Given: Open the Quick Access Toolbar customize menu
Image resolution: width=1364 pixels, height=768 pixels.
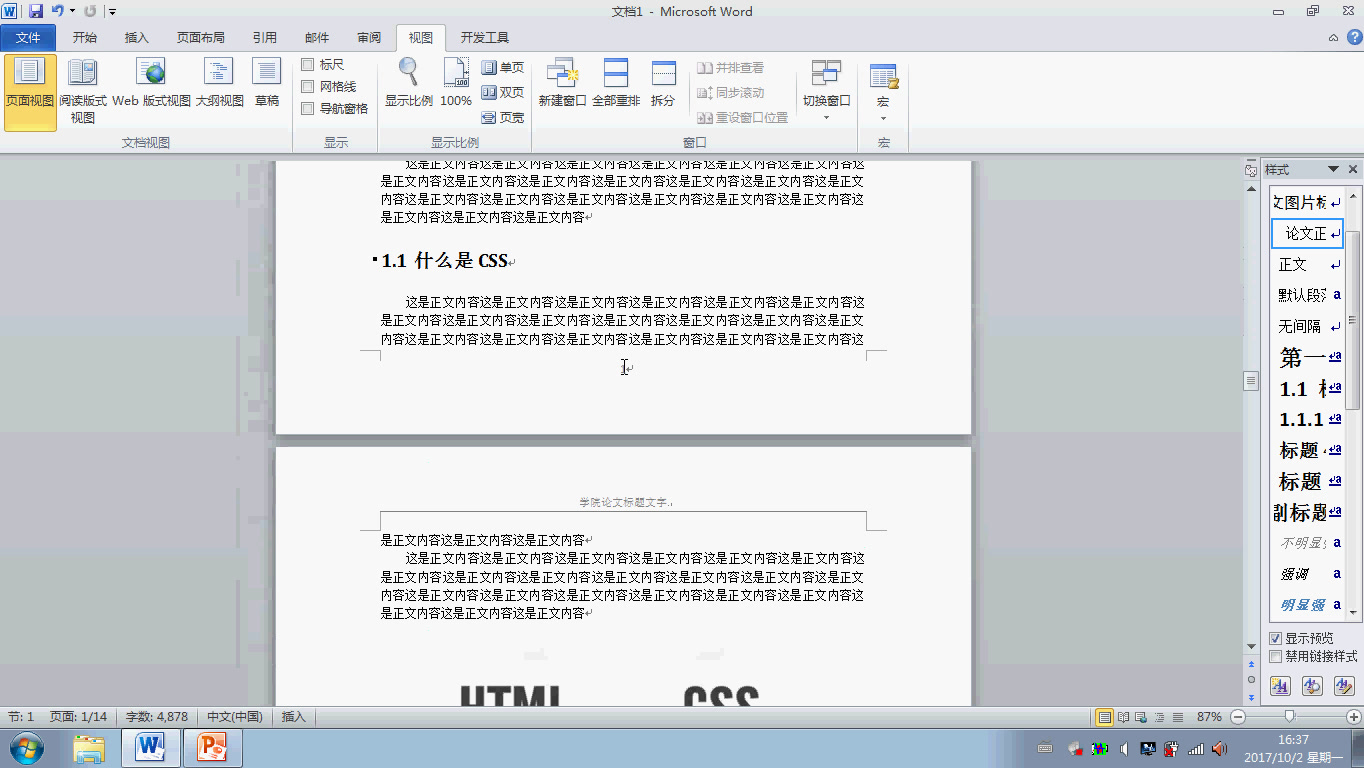Looking at the screenshot, I should point(110,11).
